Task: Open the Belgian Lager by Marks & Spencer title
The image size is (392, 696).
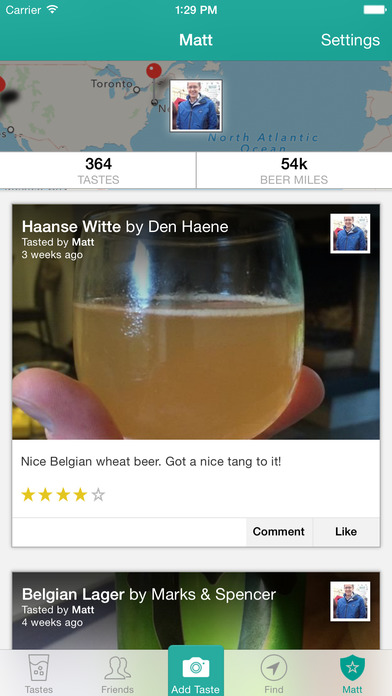Action: click(x=149, y=594)
